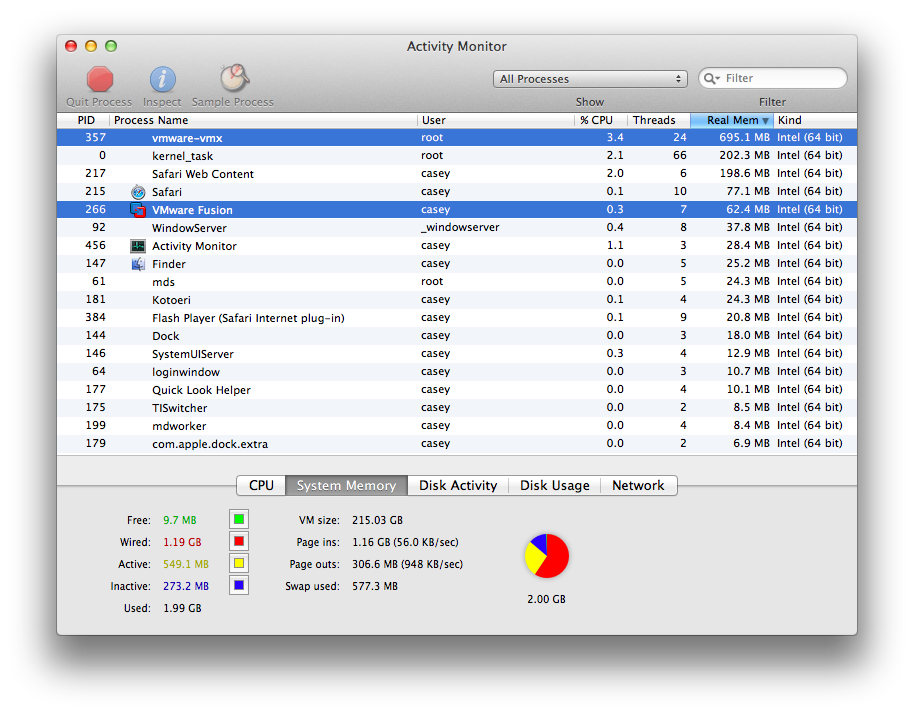Screen dimensions: 914x714
Task: Click the Used 1.99 GB value
Action: 182,609
